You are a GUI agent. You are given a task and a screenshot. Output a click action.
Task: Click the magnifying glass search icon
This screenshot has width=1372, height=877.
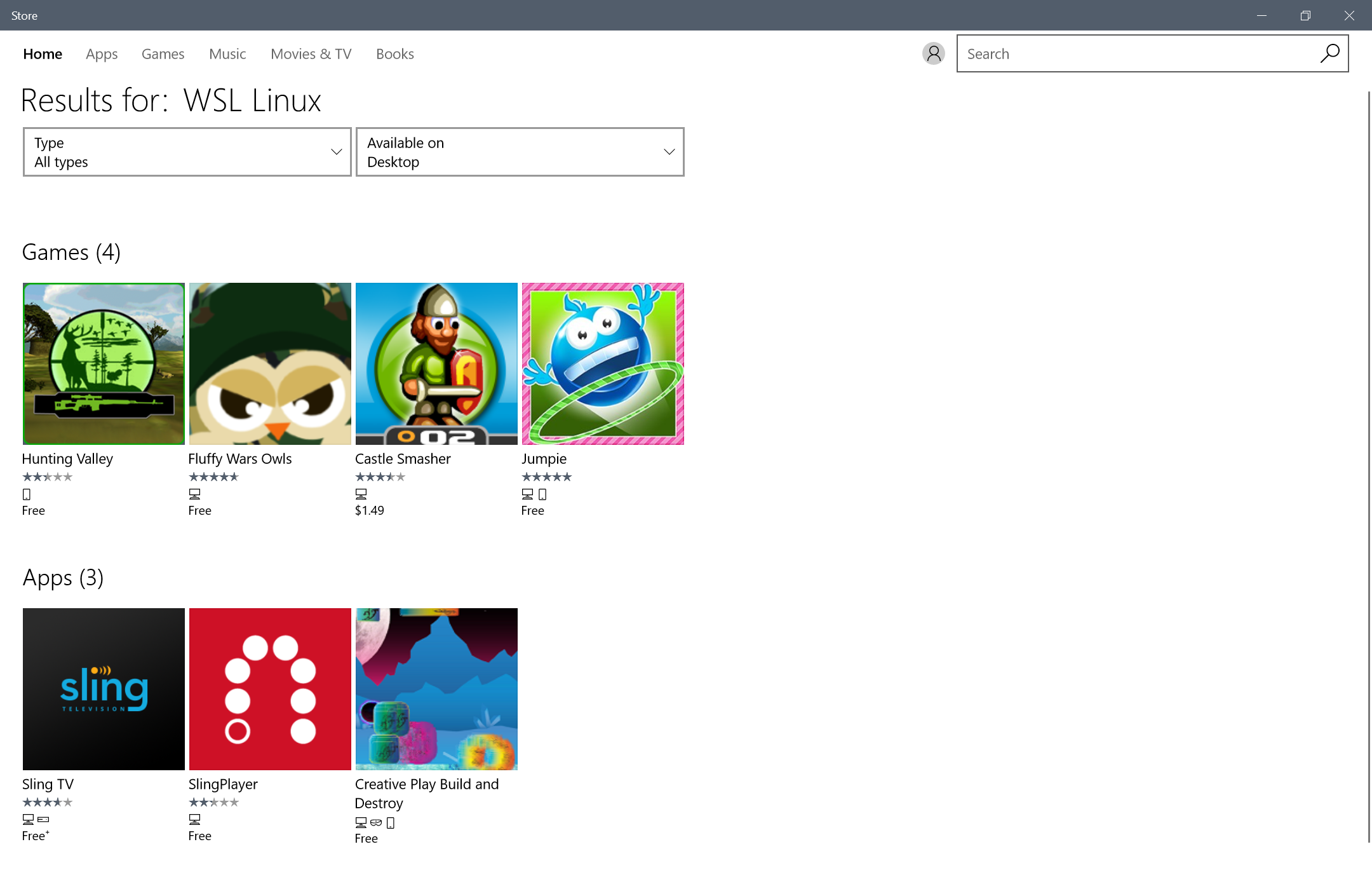tap(1329, 53)
